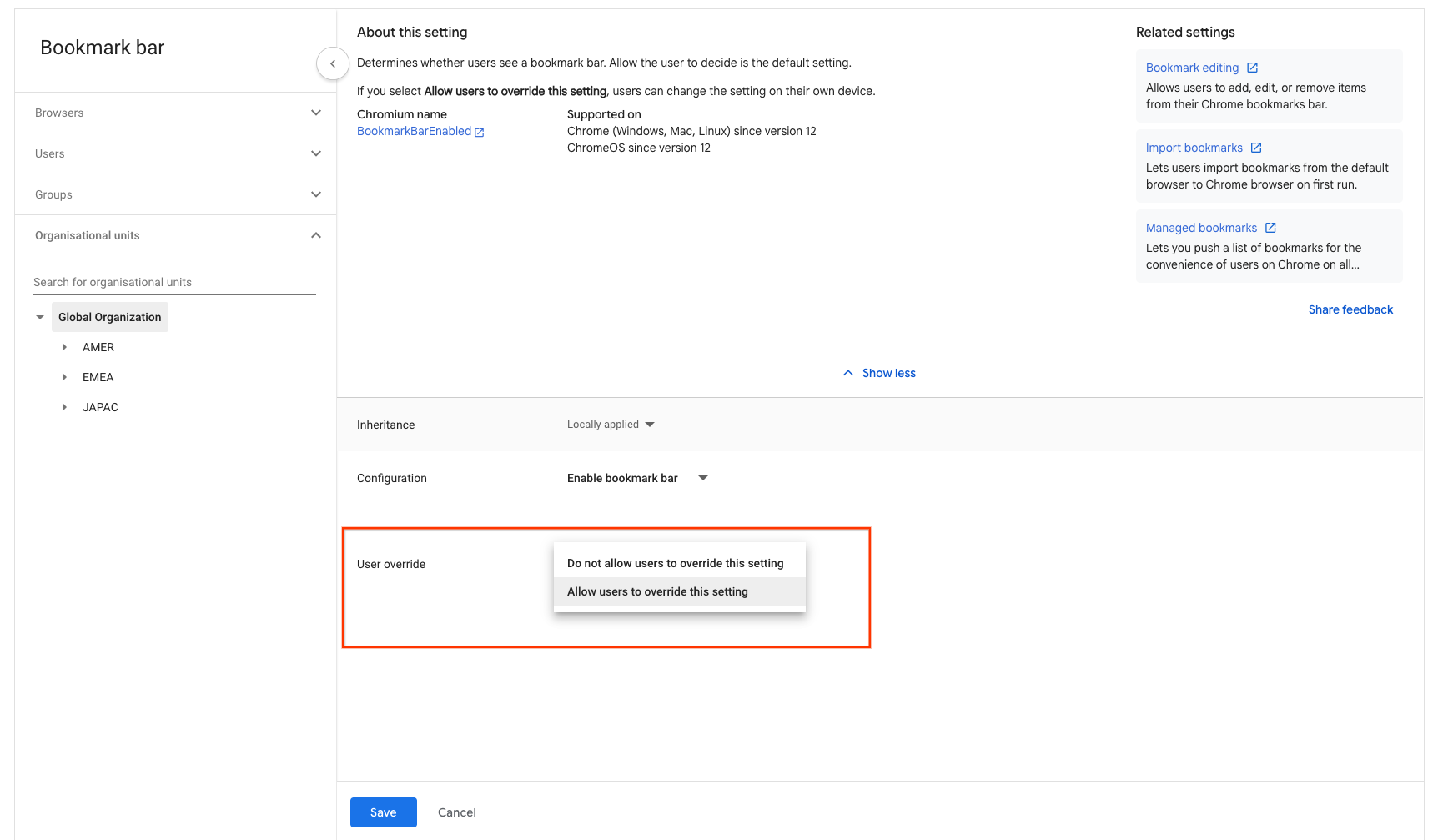1443x840 pixels.
Task: Expand the EMEA organisational unit arrow
Action: 64,377
